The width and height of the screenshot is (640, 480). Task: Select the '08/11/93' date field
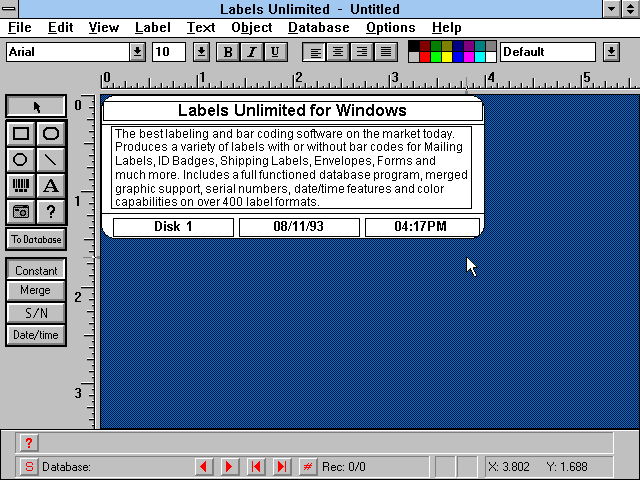point(299,227)
